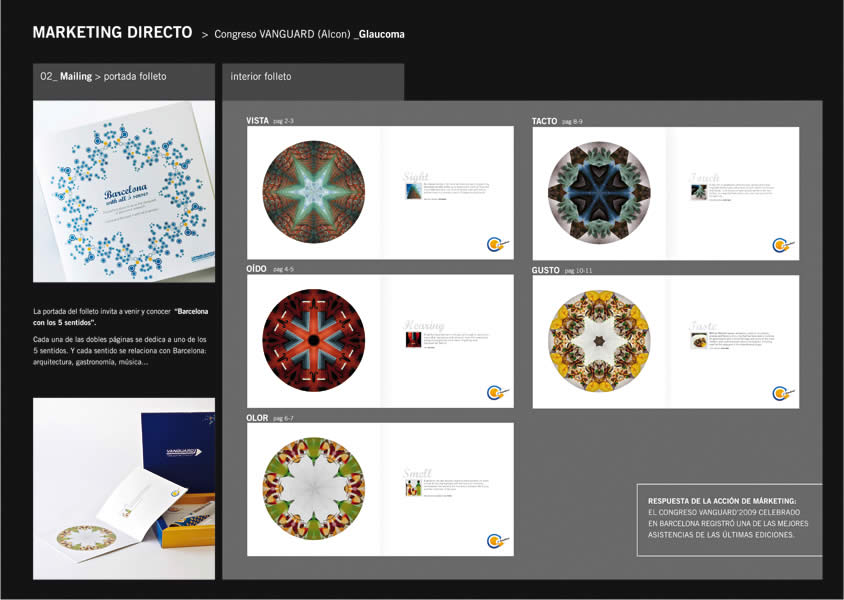Click the Congreso VANGUARD Glaucoma breadcrumb
The width and height of the screenshot is (844, 600).
pyautogui.click(x=309, y=34)
